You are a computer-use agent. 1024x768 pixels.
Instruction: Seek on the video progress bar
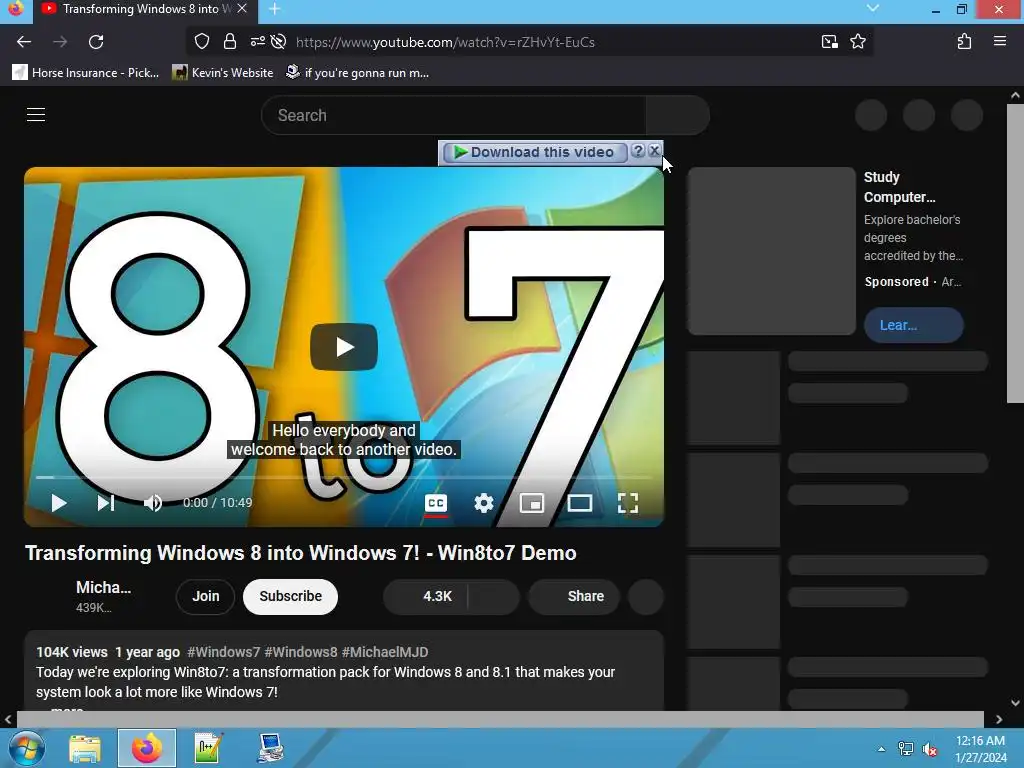[344, 477]
